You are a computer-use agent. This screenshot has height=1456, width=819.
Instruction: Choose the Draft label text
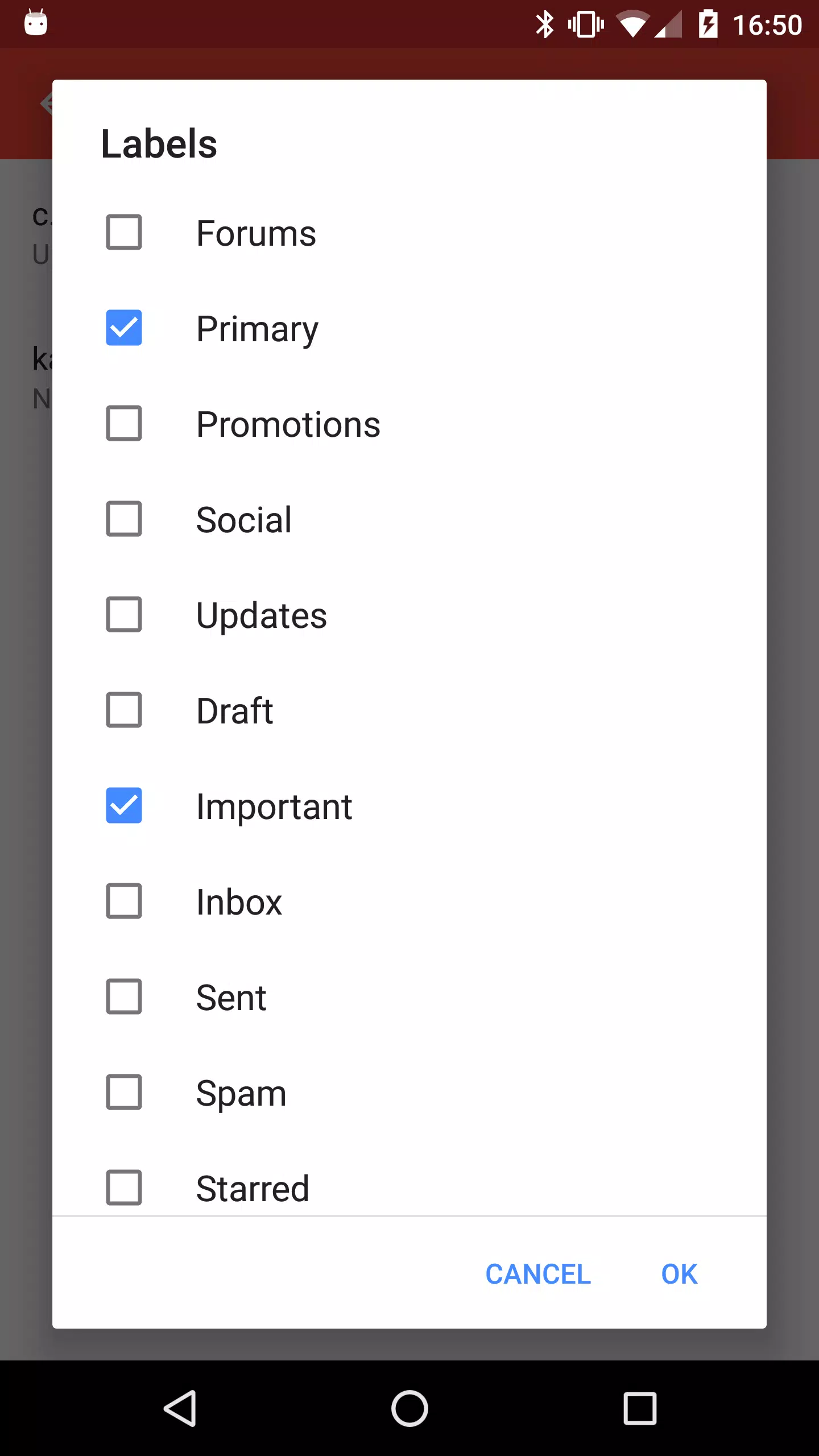pos(234,711)
